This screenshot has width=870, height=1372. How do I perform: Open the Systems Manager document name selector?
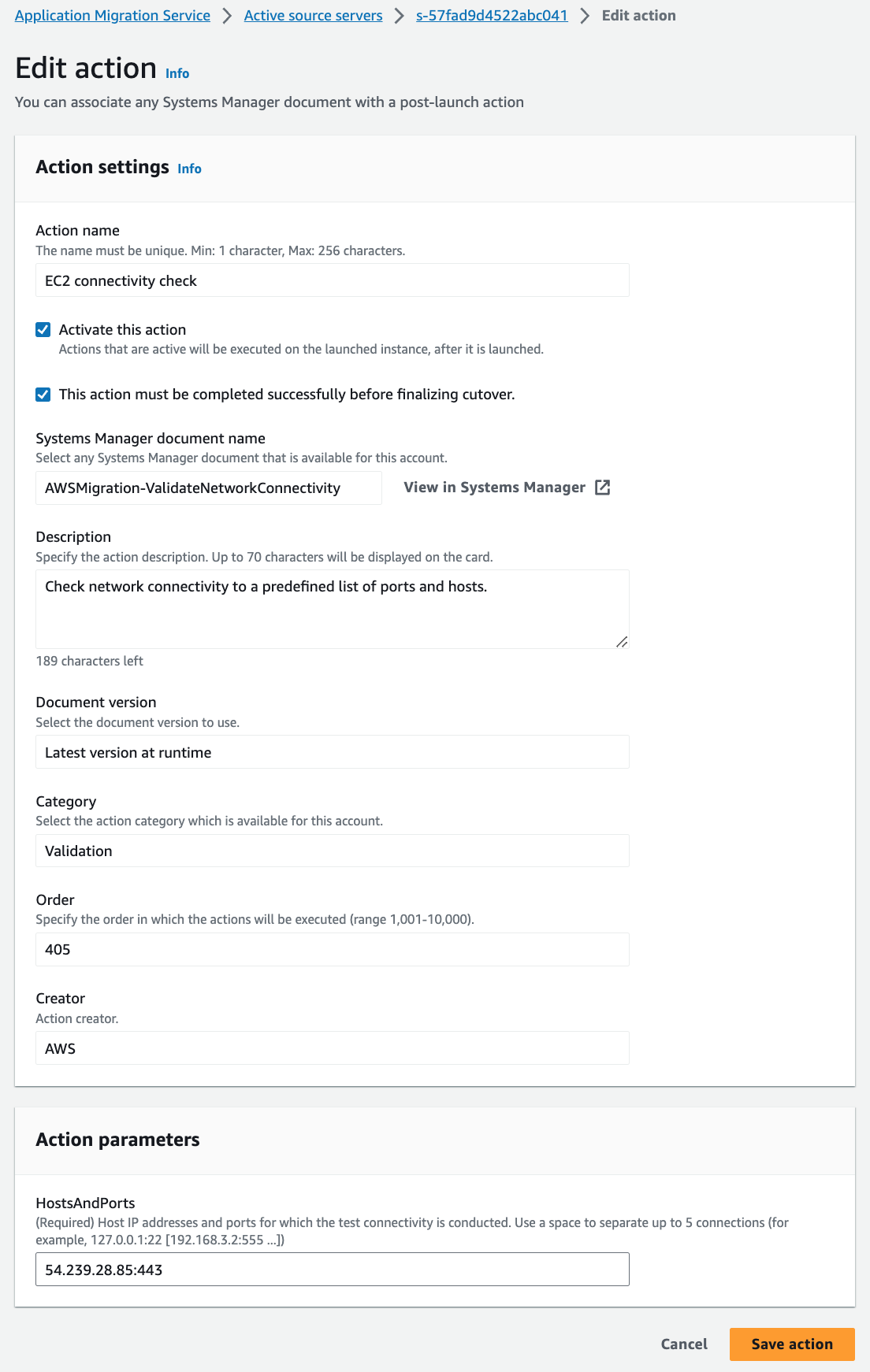point(208,488)
